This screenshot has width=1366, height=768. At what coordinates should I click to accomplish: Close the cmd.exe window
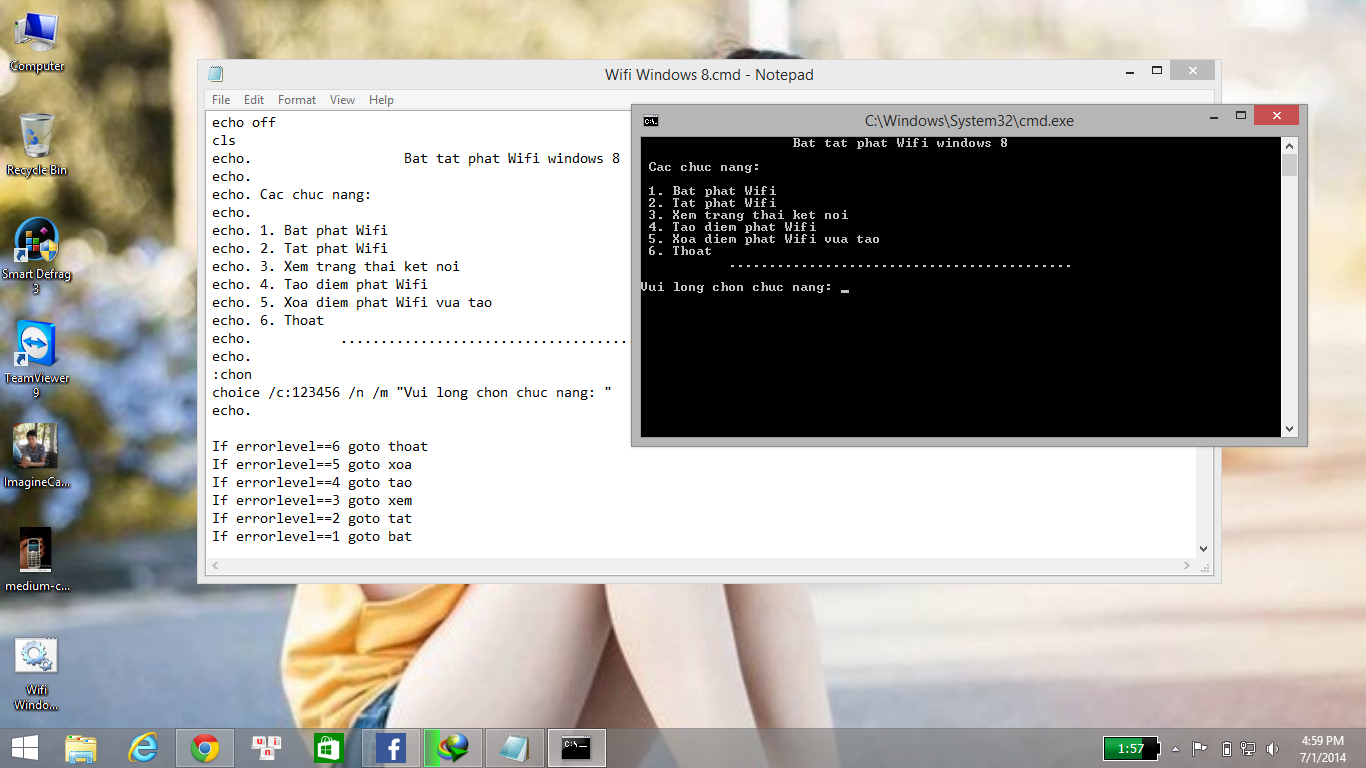point(1277,116)
